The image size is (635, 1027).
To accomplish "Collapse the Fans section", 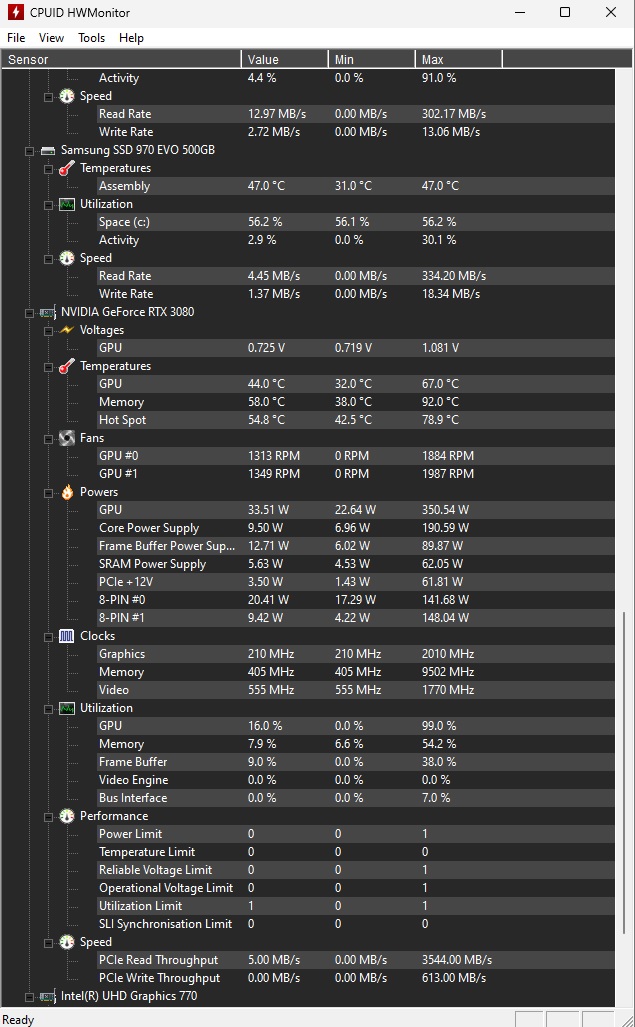I will pyautogui.click(x=48, y=439).
